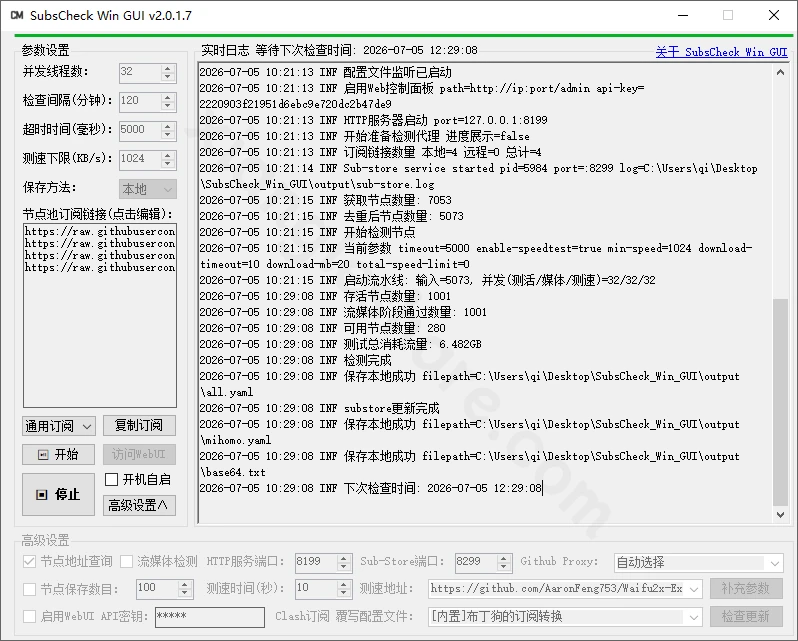
Task: Increase HTTP服务端口 with up arrow
Action: (344, 558)
